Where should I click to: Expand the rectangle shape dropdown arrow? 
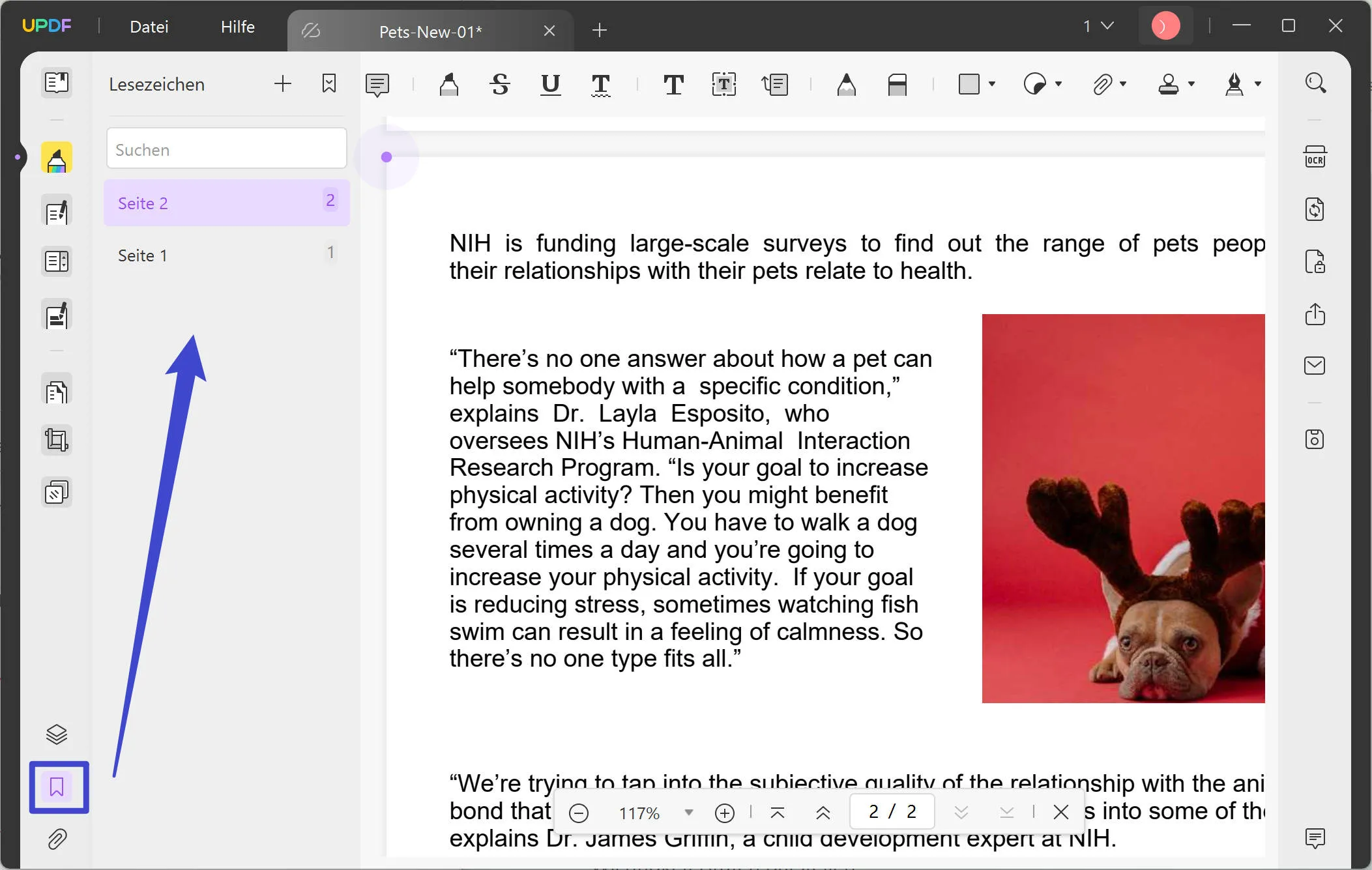[x=992, y=83]
